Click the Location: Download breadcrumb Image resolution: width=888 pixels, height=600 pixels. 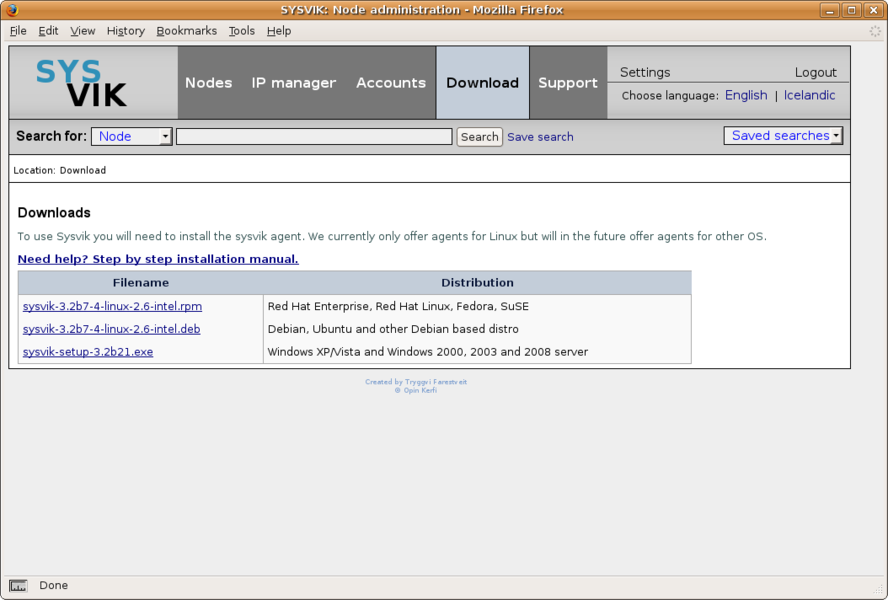pyautogui.click(x=59, y=170)
